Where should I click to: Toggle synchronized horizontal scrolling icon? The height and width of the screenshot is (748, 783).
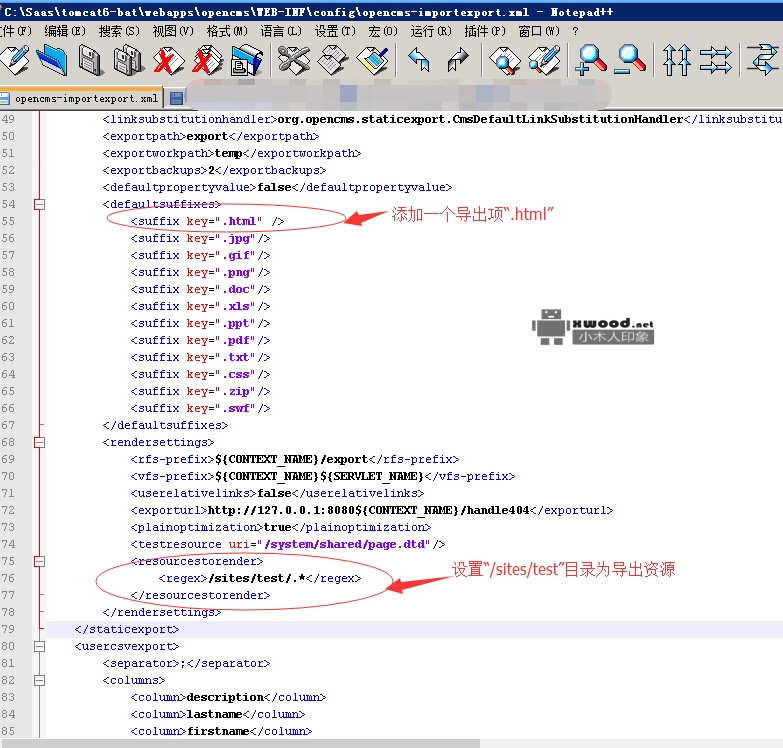tap(716, 60)
